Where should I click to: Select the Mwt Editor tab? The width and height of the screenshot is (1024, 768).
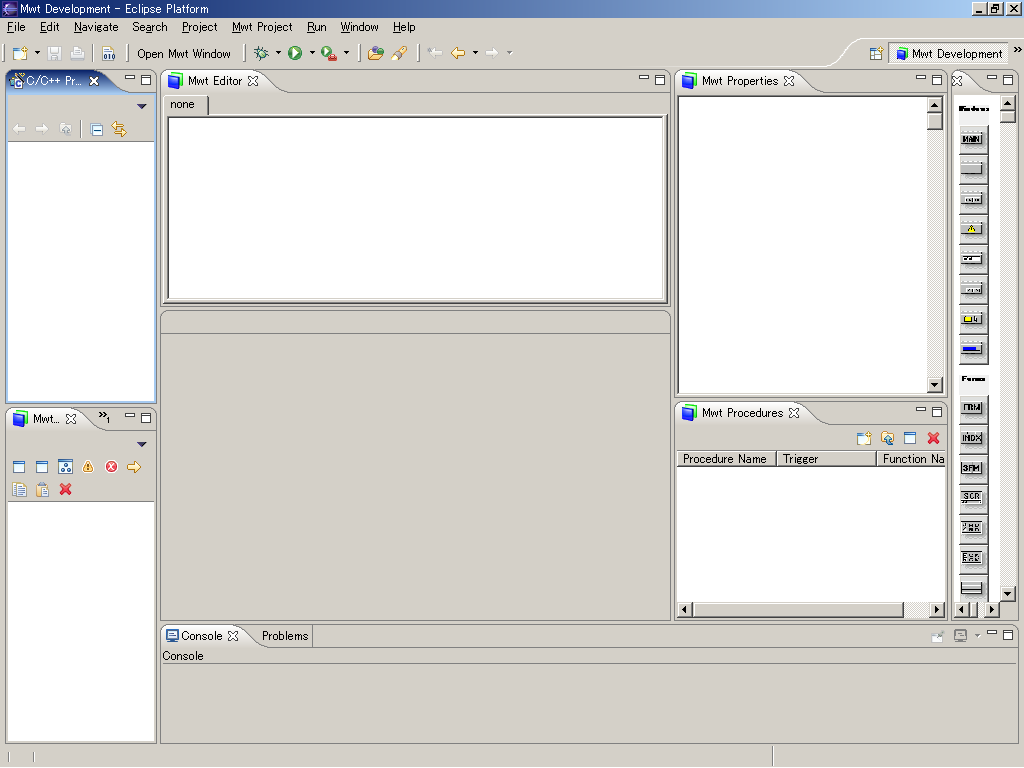[214, 81]
